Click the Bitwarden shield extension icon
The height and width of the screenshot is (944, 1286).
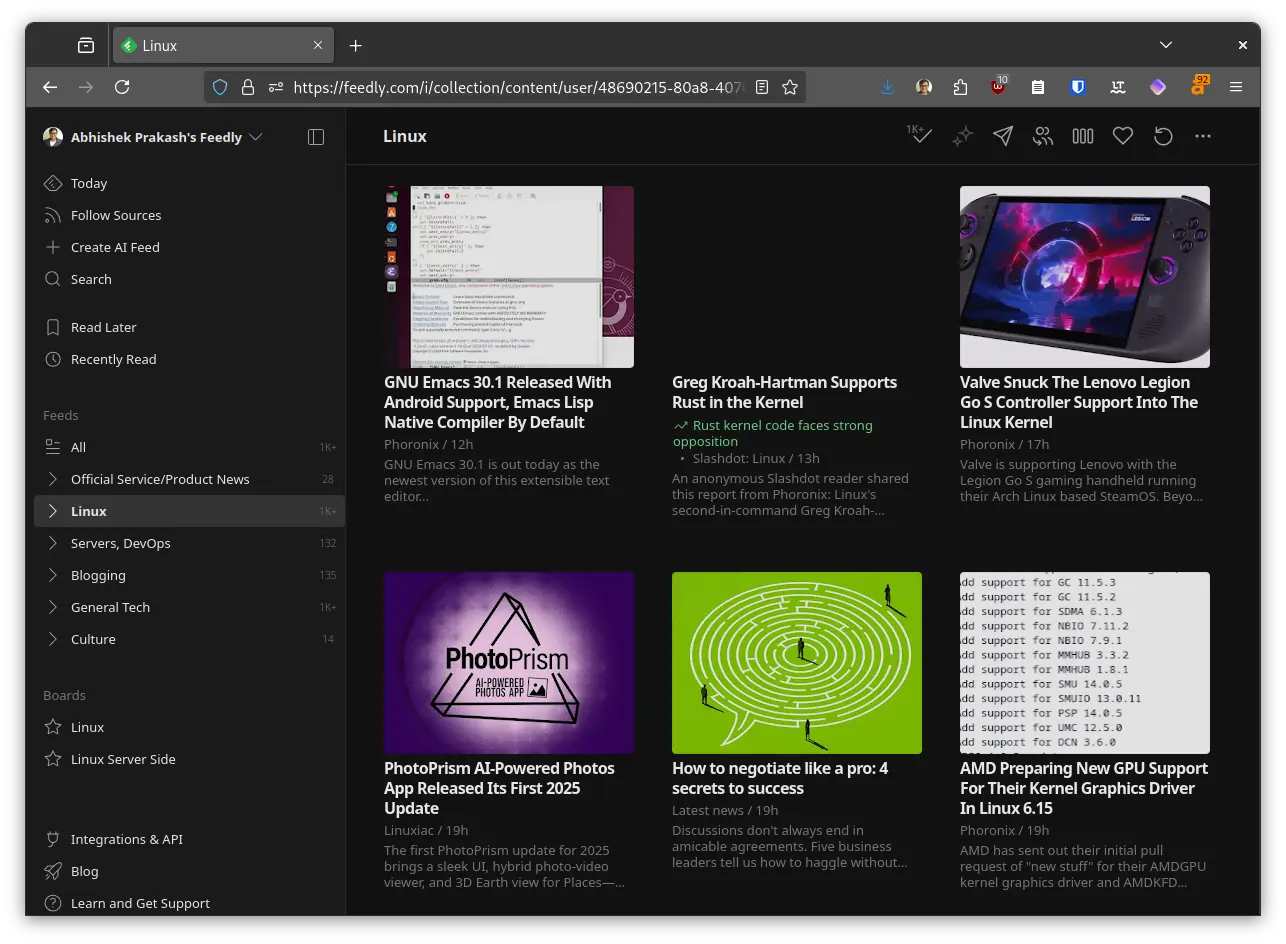[x=1078, y=87]
